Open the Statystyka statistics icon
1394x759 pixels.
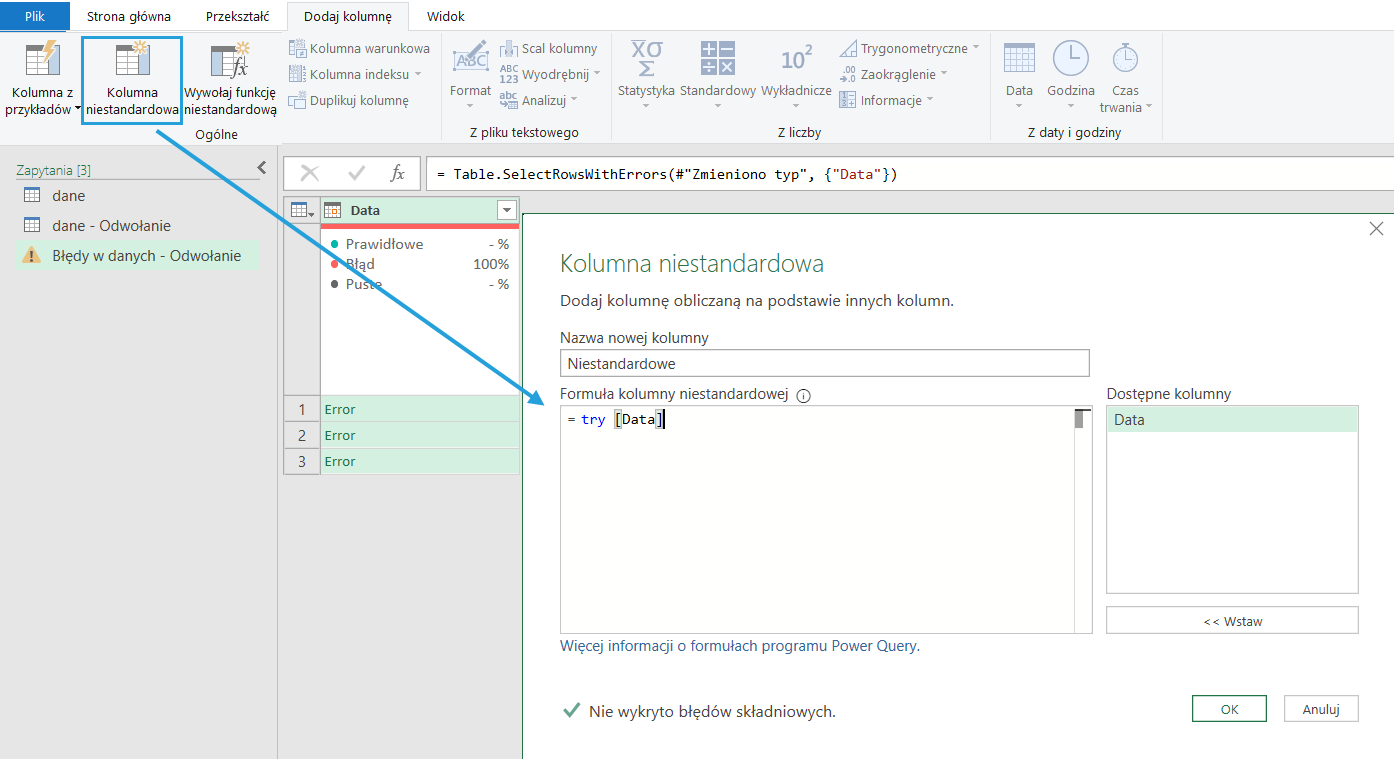point(646,58)
